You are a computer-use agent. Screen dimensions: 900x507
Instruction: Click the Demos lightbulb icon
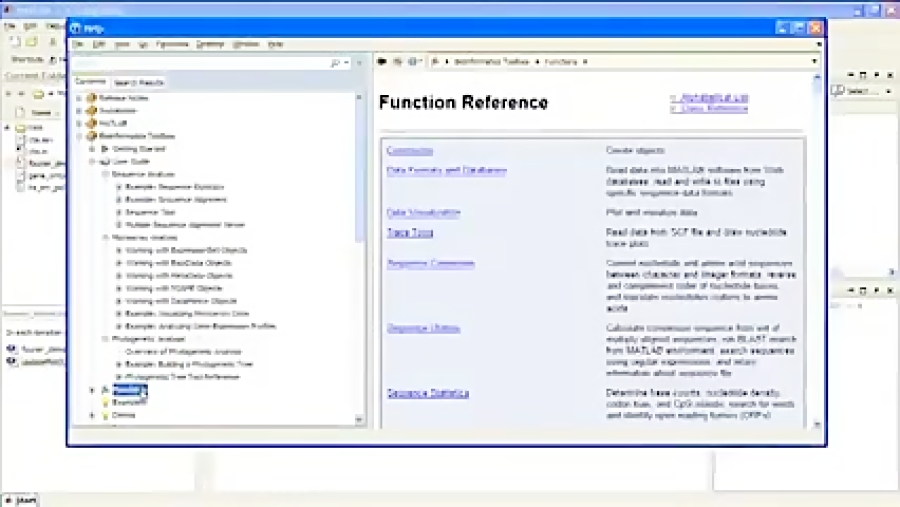[x=105, y=415]
